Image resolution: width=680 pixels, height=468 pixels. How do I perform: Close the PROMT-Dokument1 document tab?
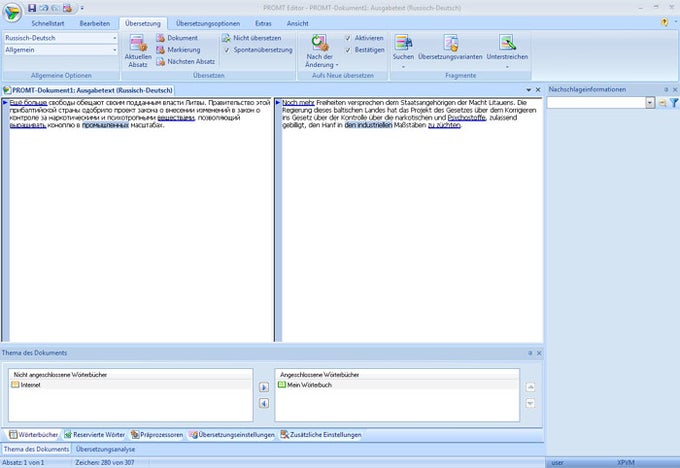coord(538,90)
